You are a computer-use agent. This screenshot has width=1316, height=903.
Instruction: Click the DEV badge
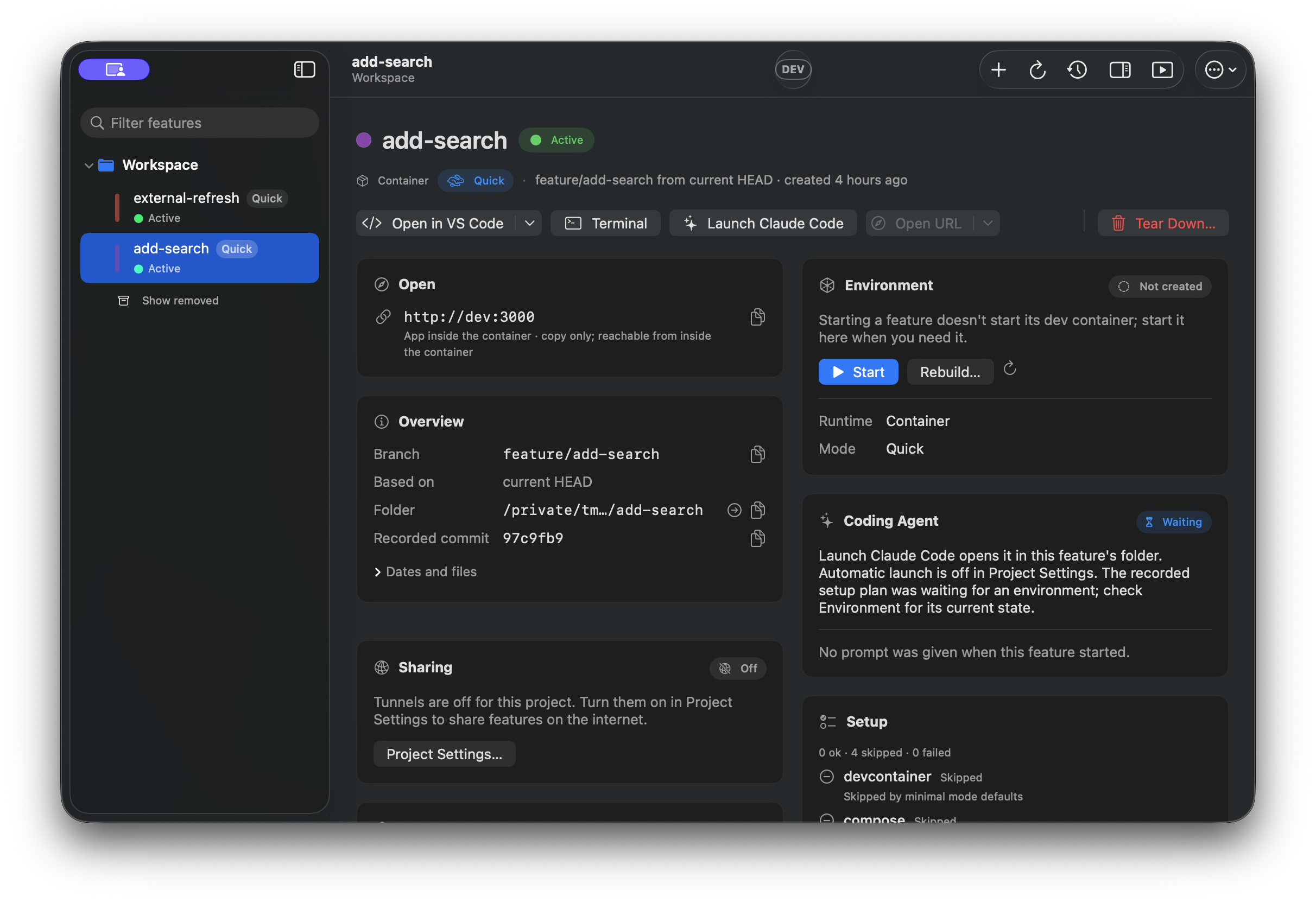pyautogui.click(x=792, y=69)
